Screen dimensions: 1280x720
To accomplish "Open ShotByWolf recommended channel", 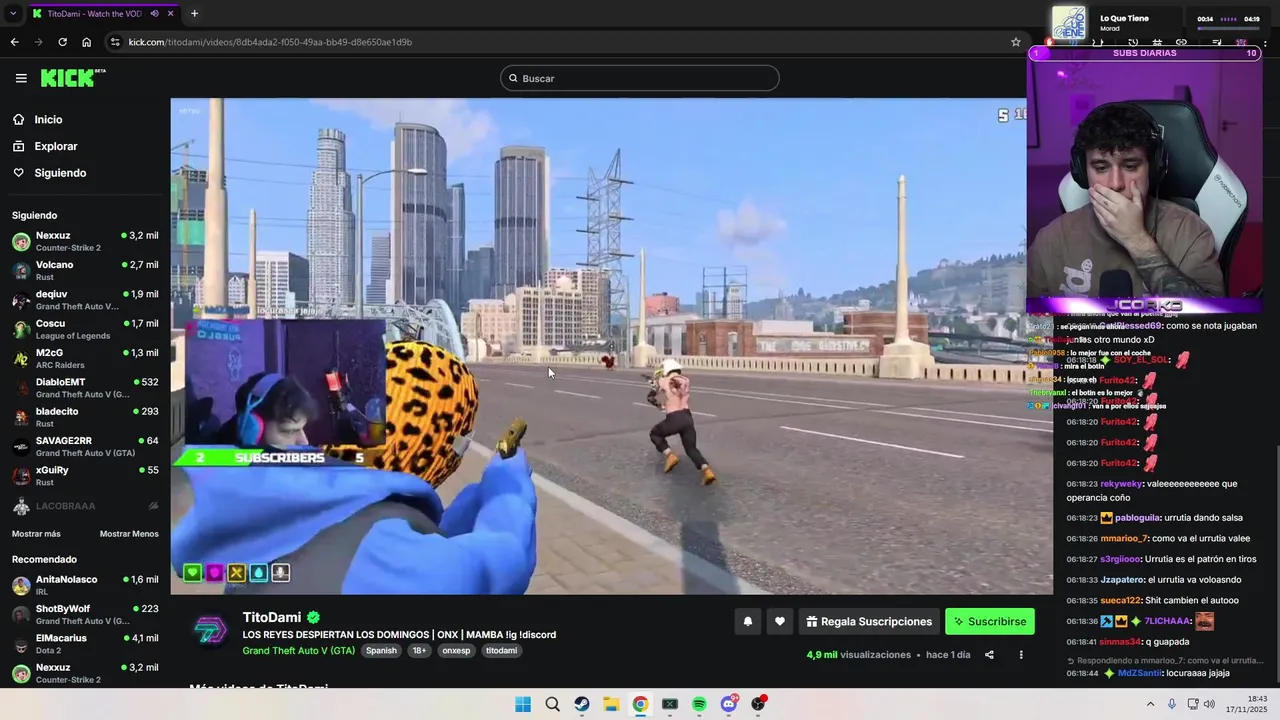I will tap(85, 614).
